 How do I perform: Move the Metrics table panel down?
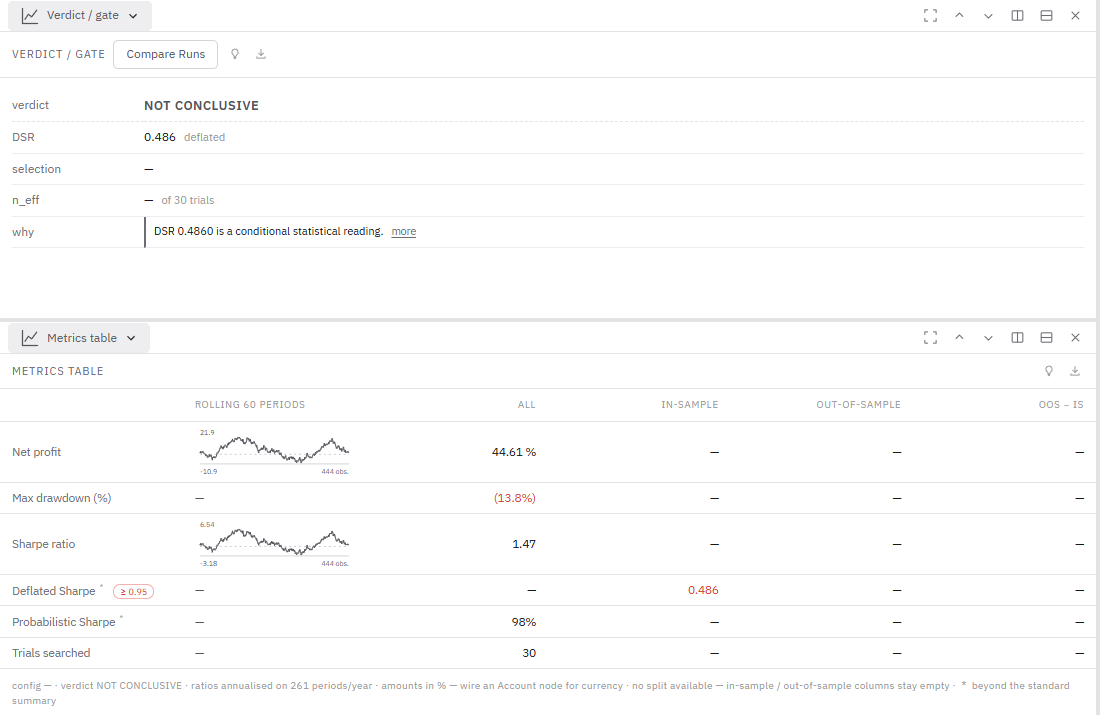click(988, 338)
